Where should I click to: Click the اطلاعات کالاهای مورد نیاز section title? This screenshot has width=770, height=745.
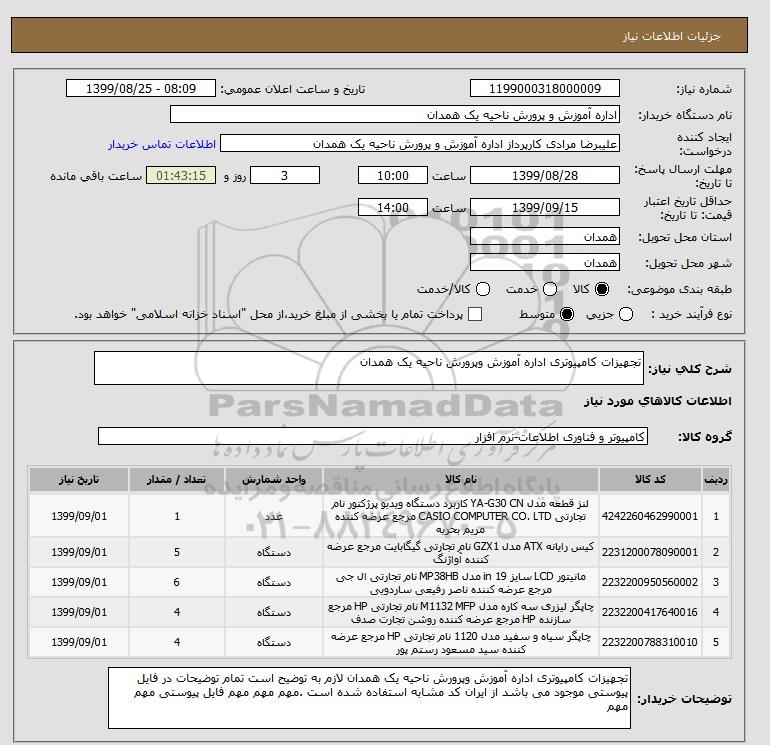(x=658, y=401)
